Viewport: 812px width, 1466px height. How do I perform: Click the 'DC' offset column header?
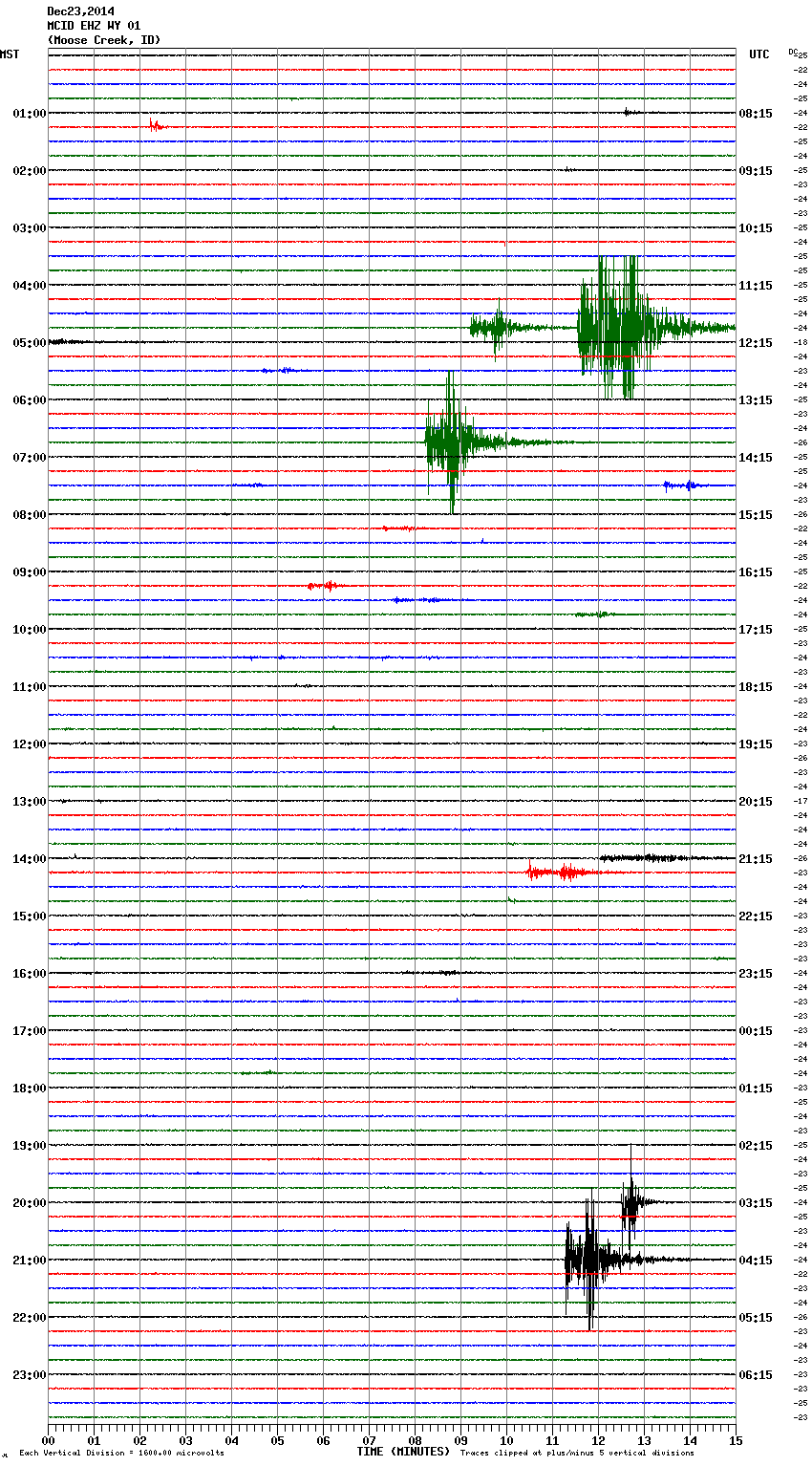pos(793,52)
